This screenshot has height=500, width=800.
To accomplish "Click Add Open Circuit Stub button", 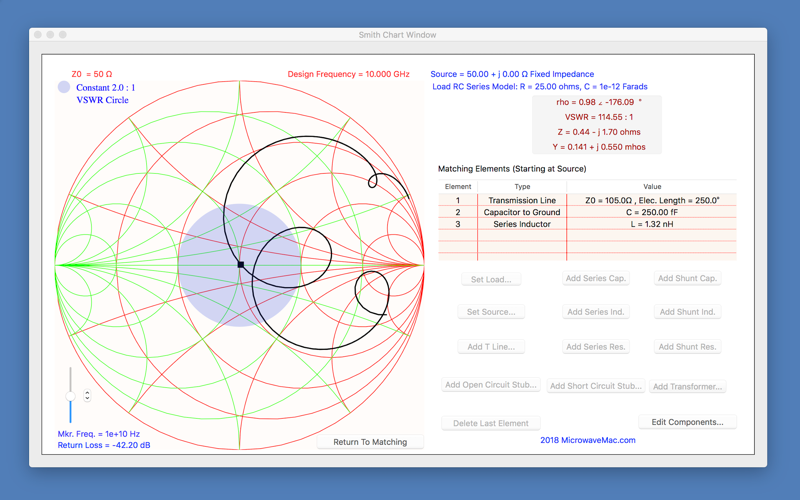I will (x=491, y=385).
